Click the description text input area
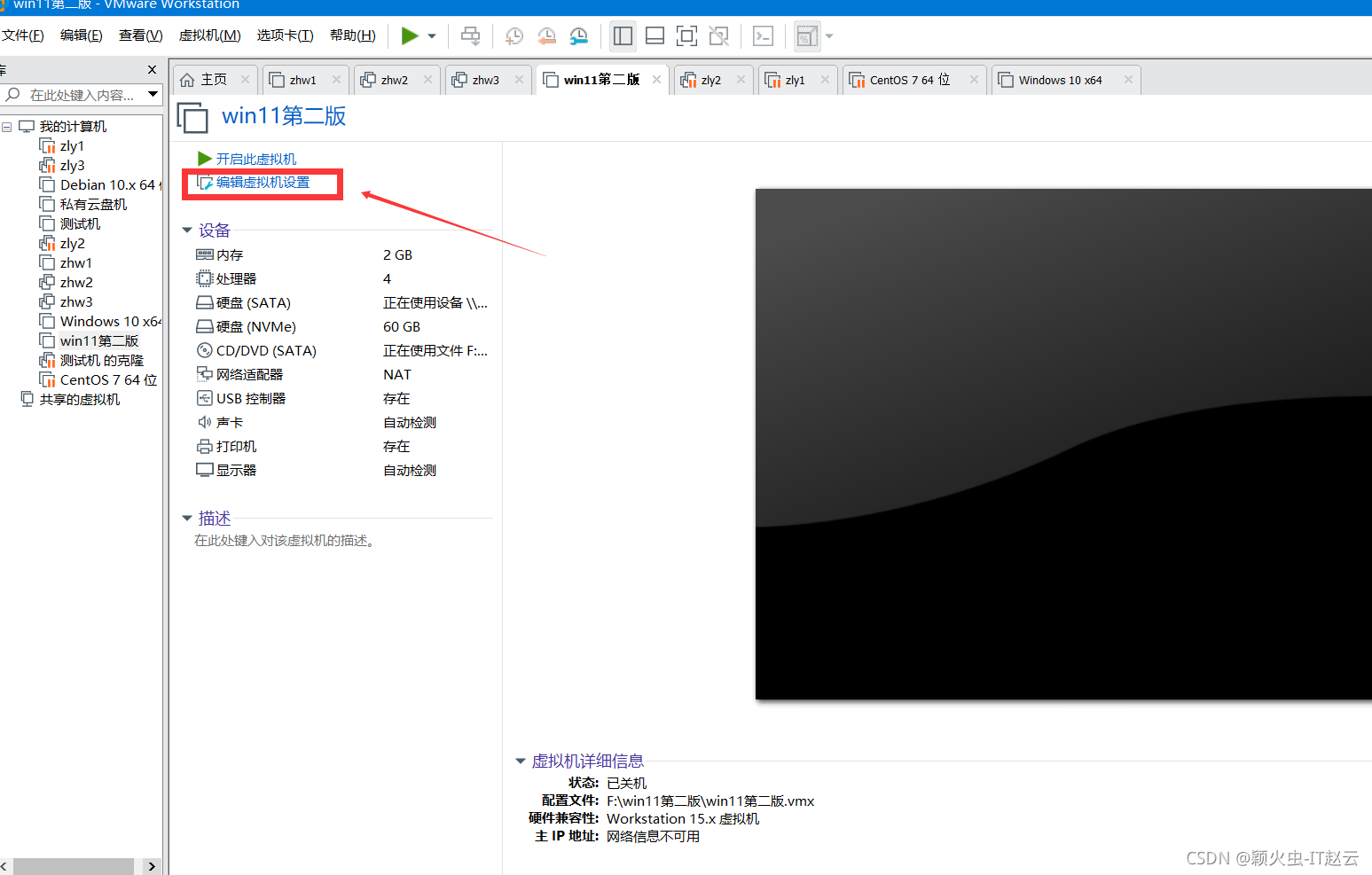This screenshot has height=875, width=1372. [285, 541]
